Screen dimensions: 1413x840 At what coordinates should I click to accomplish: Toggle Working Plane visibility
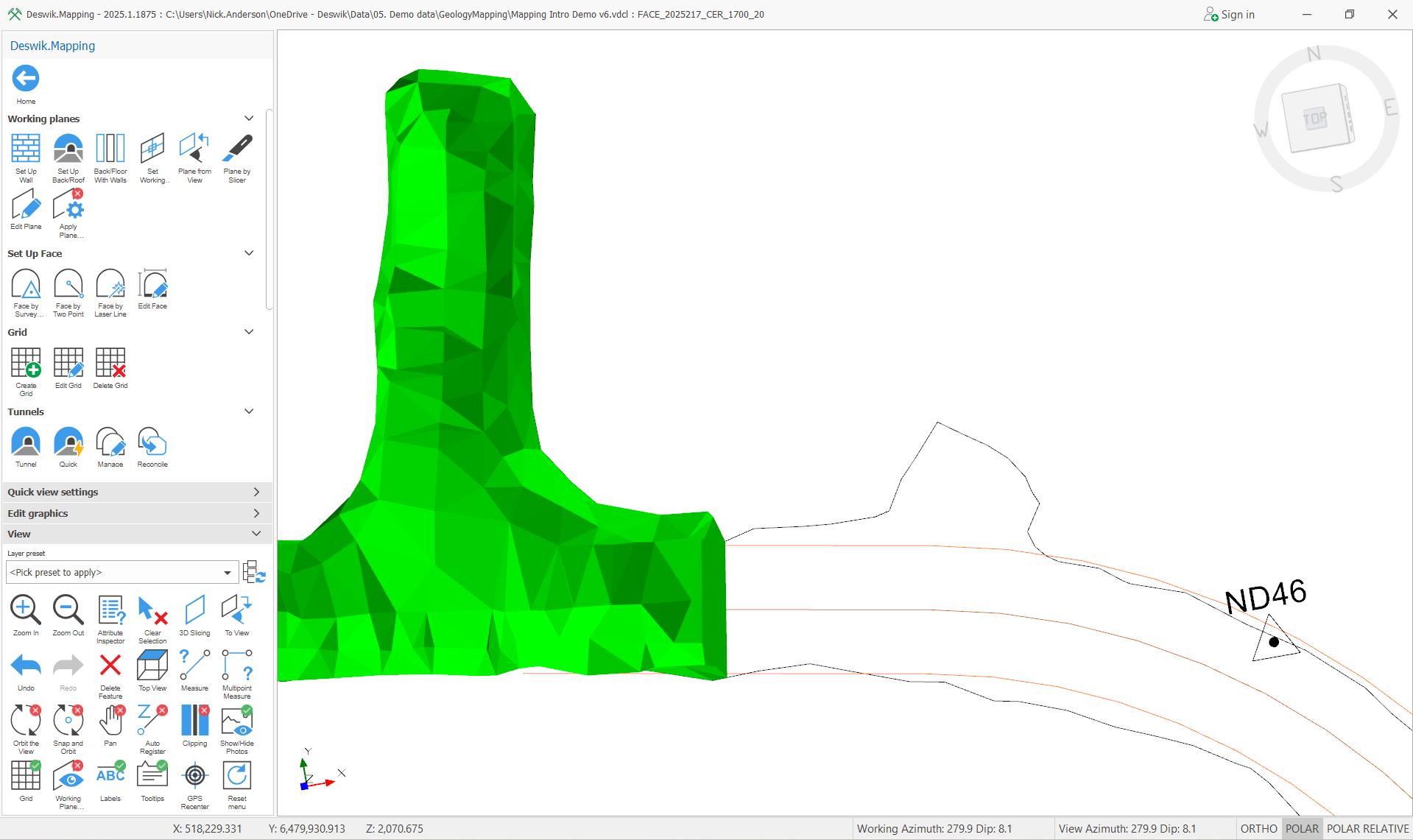click(68, 785)
